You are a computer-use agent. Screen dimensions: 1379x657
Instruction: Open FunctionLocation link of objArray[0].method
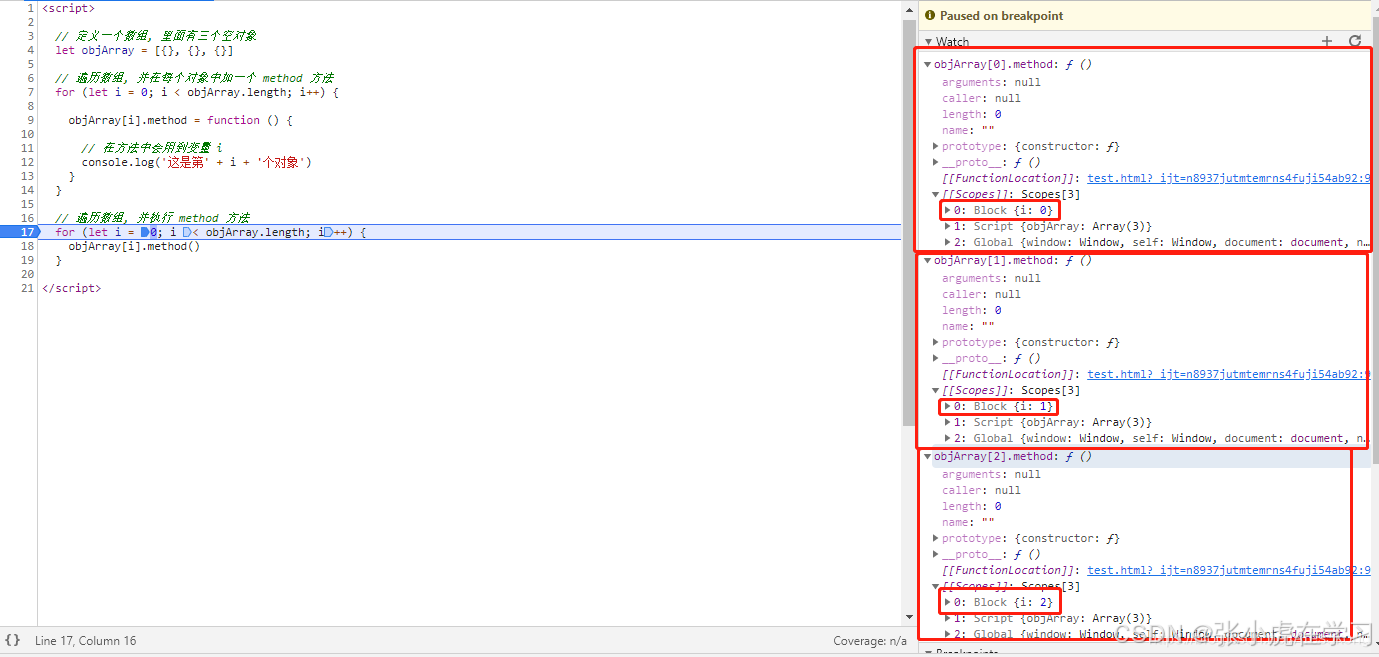coord(1228,179)
